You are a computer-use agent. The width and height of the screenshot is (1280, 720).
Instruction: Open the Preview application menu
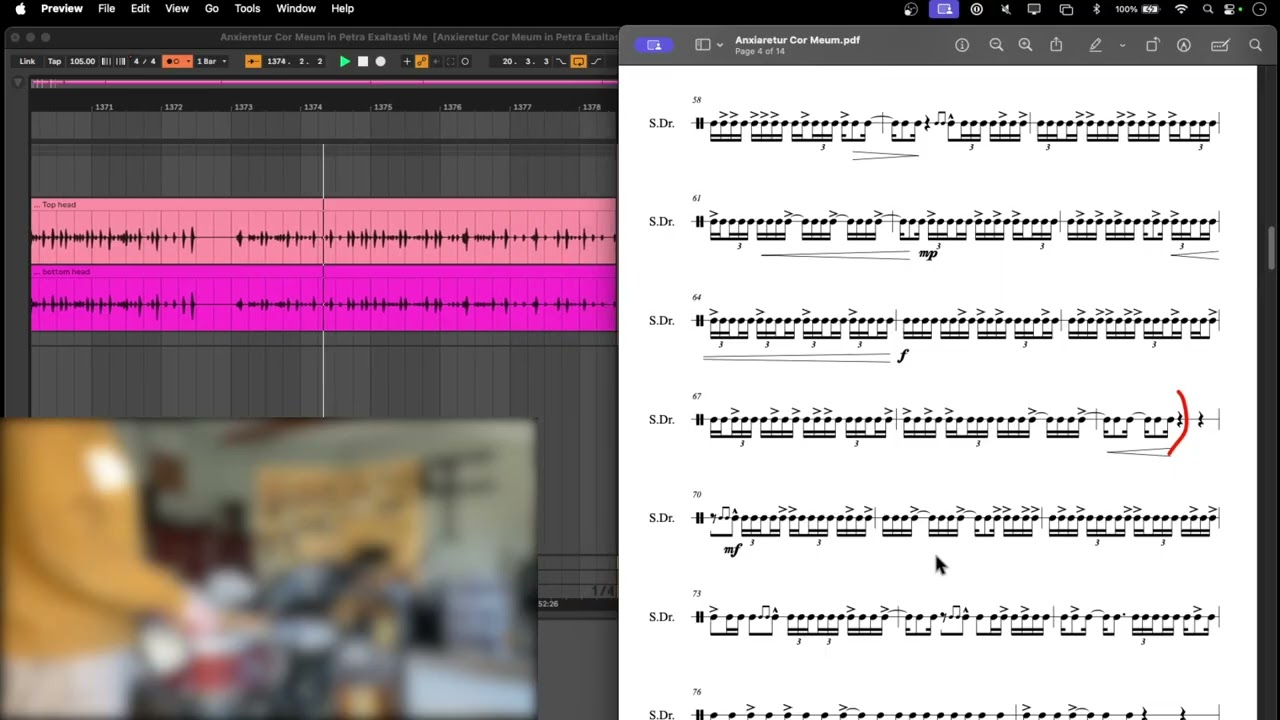click(62, 9)
